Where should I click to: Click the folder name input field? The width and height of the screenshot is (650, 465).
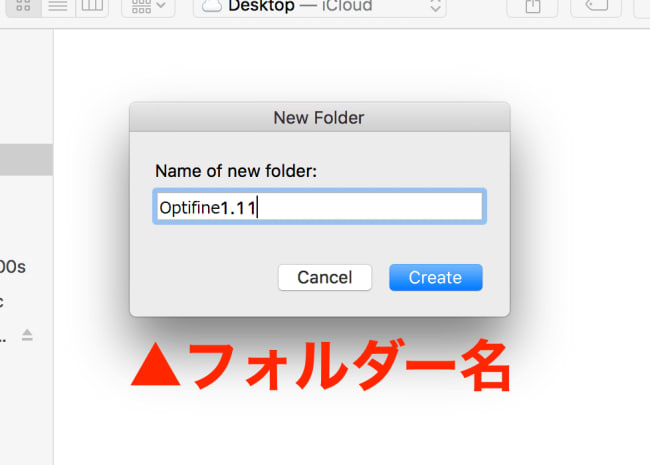319,206
